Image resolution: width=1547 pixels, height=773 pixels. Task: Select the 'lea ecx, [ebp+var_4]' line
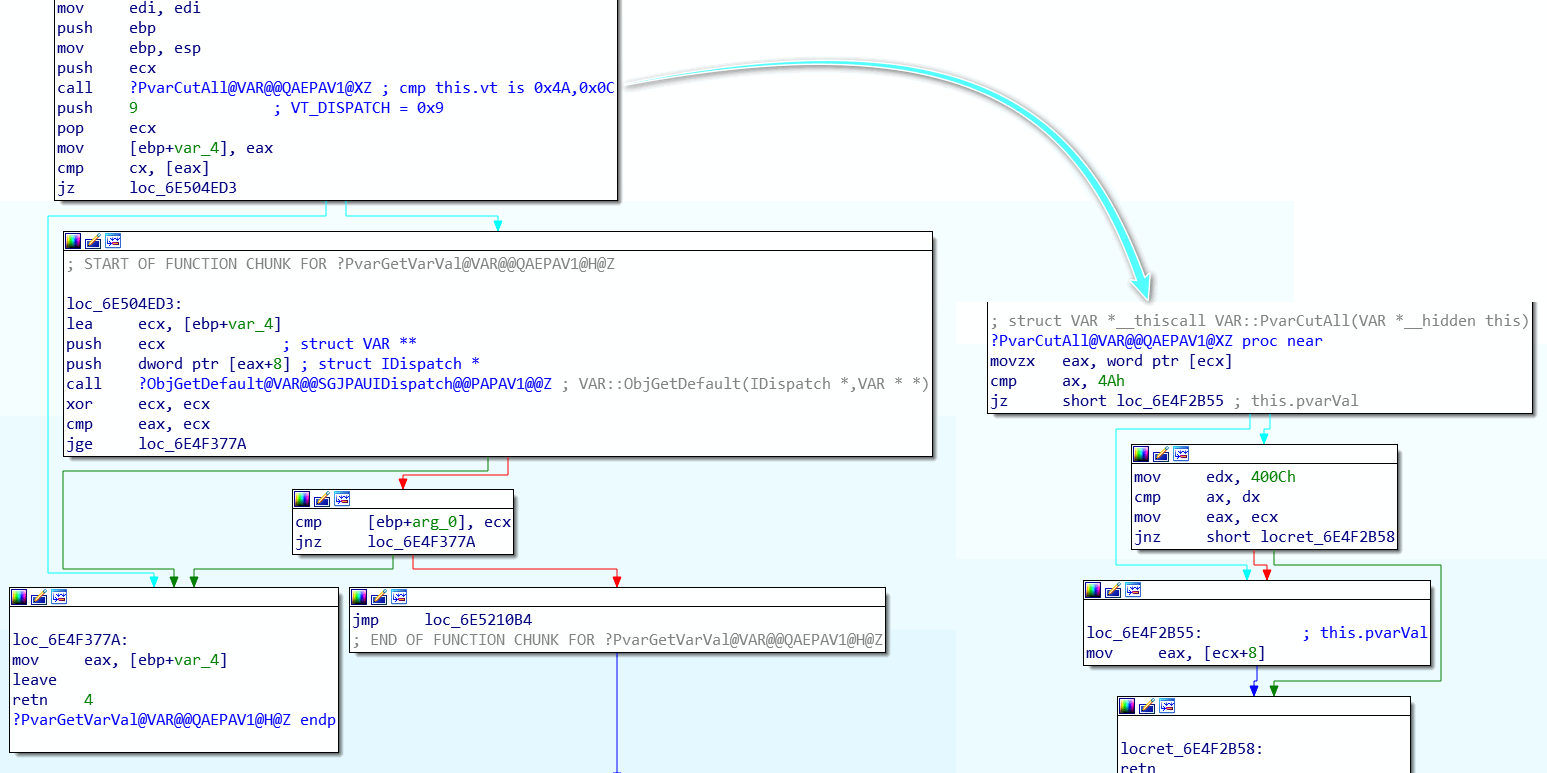pyautogui.click(x=174, y=324)
